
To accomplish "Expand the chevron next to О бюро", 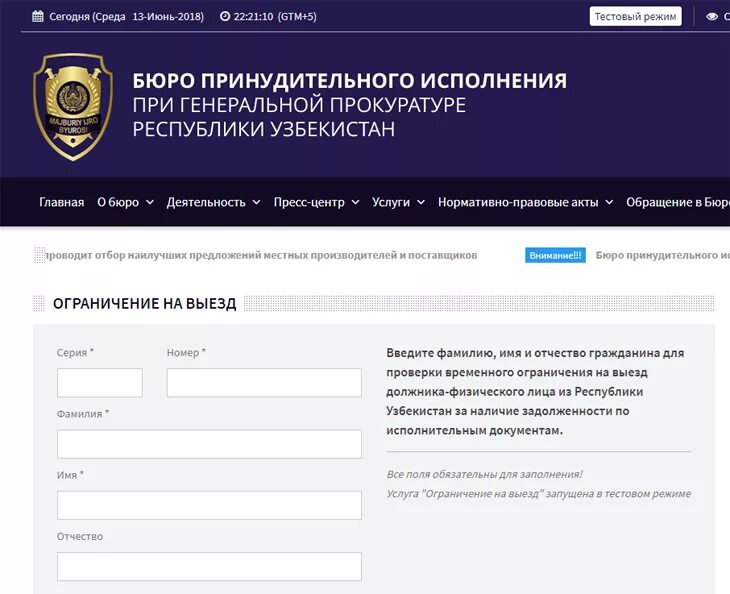I will 150,202.
